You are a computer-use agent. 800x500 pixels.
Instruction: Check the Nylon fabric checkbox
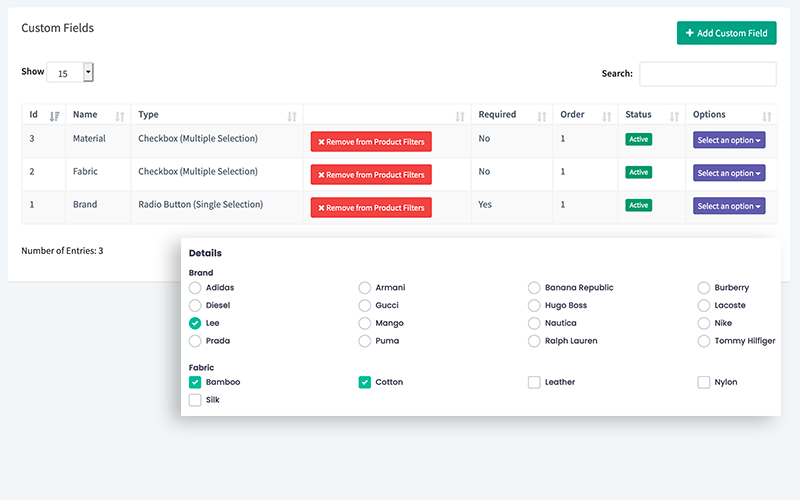(x=704, y=382)
